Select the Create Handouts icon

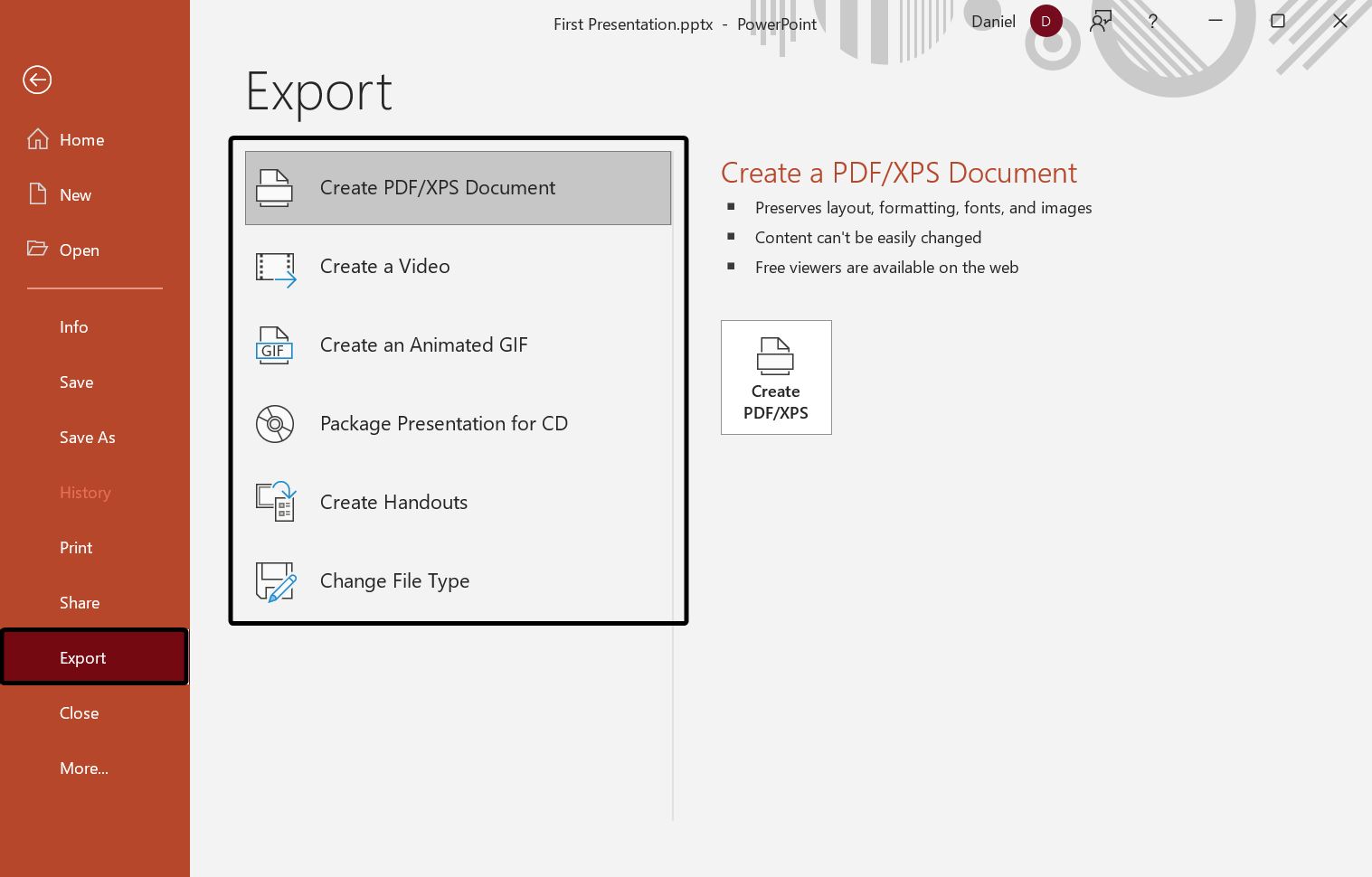click(x=275, y=502)
